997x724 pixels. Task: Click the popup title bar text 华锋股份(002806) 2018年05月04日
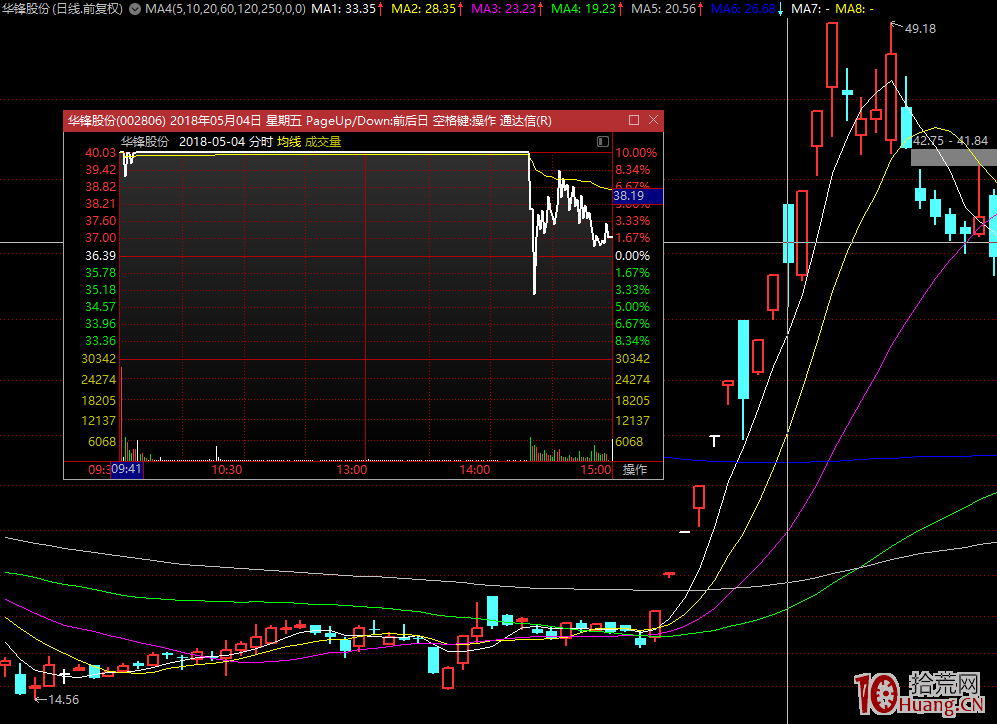pyautogui.click(x=165, y=121)
